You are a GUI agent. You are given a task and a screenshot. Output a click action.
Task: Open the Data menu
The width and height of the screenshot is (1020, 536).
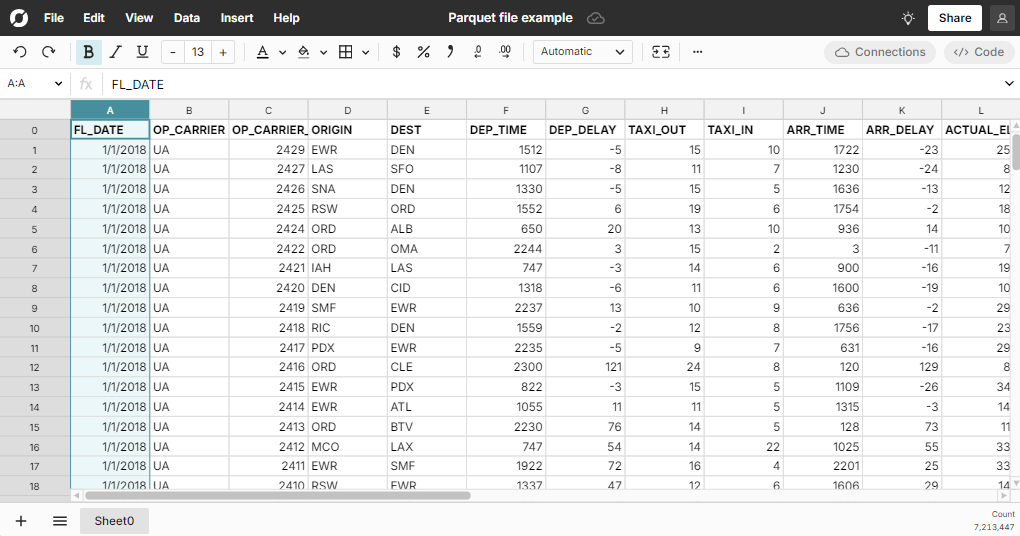pyautogui.click(x=187, y=18)
